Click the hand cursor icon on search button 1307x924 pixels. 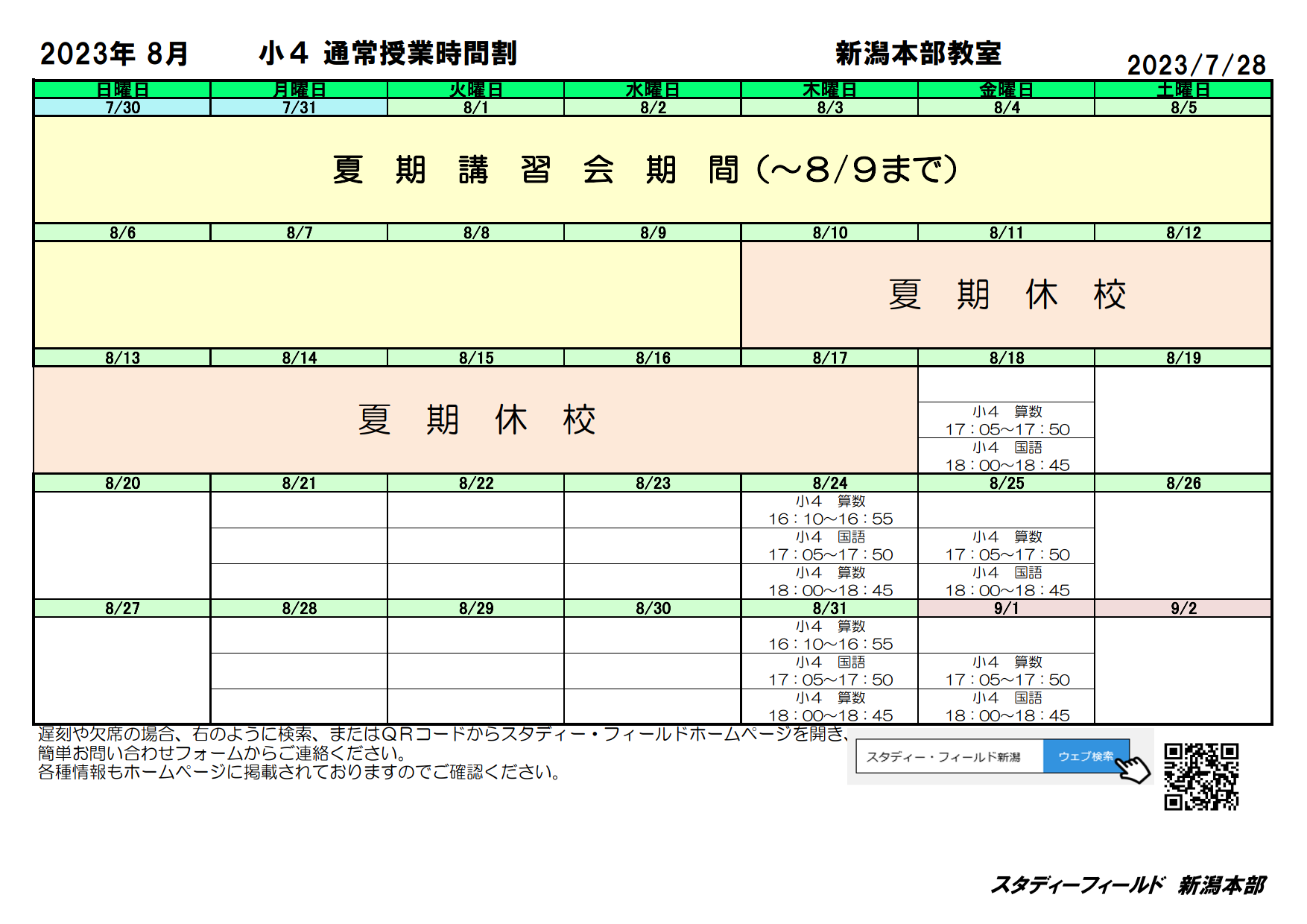pos(1133,768)
